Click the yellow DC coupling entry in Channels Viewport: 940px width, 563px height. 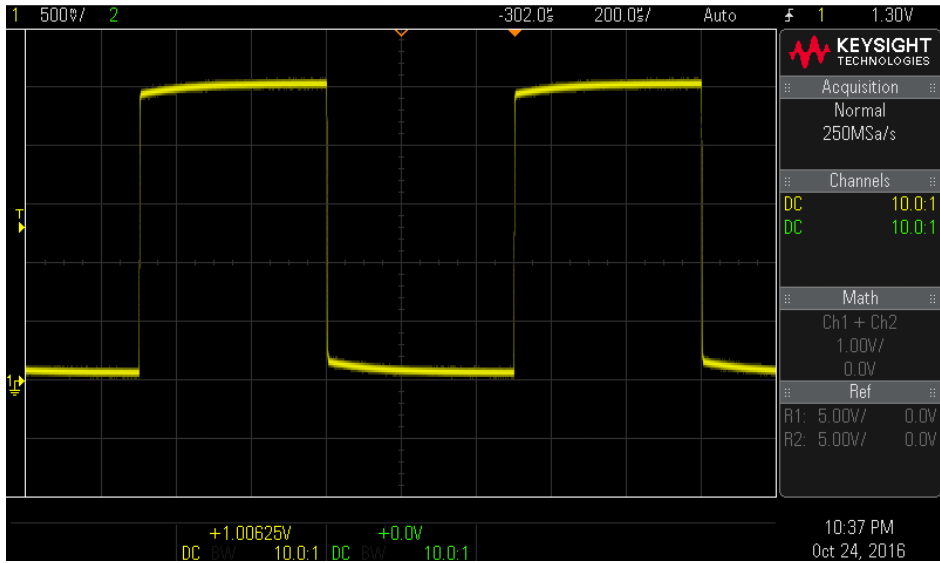[793, 204]
